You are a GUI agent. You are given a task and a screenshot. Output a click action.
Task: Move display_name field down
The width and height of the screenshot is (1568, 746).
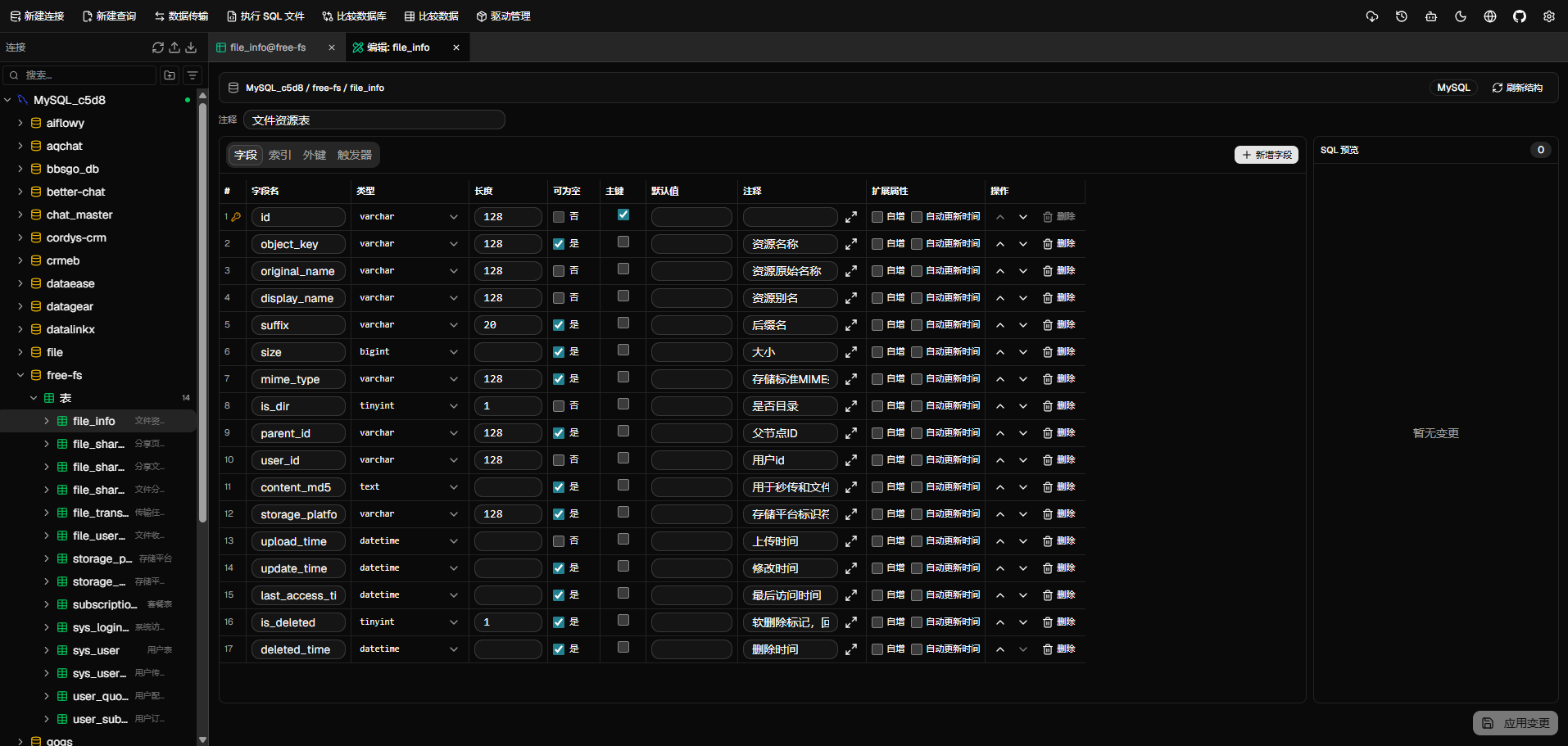pyautogui.click(x=1023, y=298)
